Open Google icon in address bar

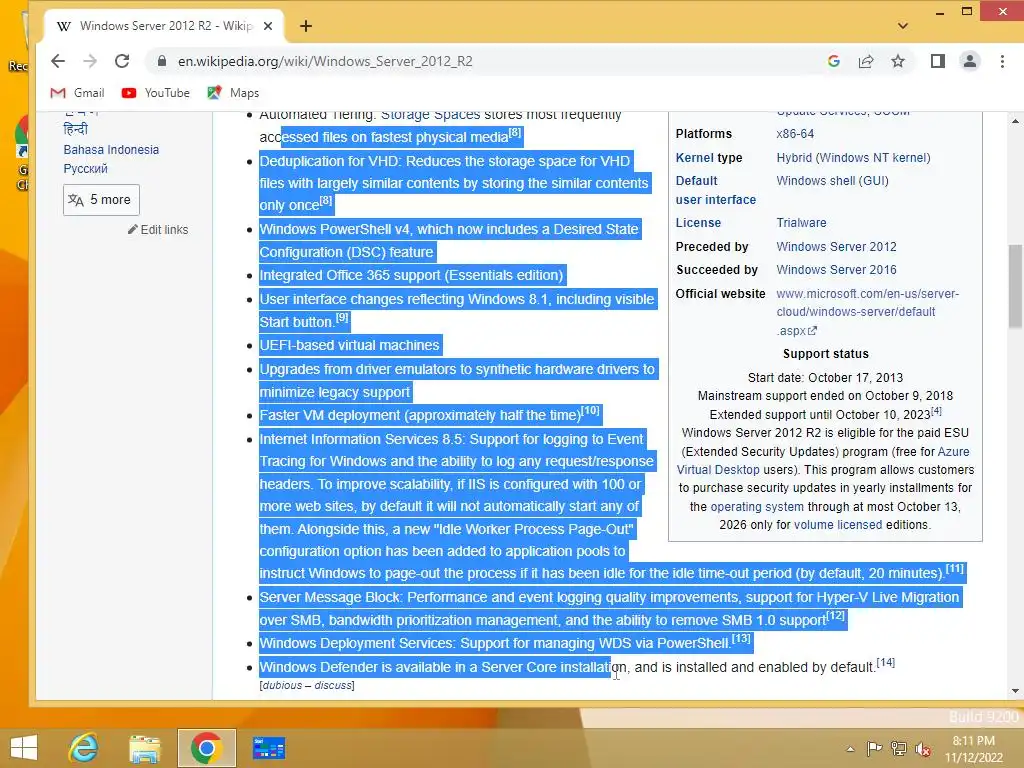pyautogui.click(x=833, y=61)
